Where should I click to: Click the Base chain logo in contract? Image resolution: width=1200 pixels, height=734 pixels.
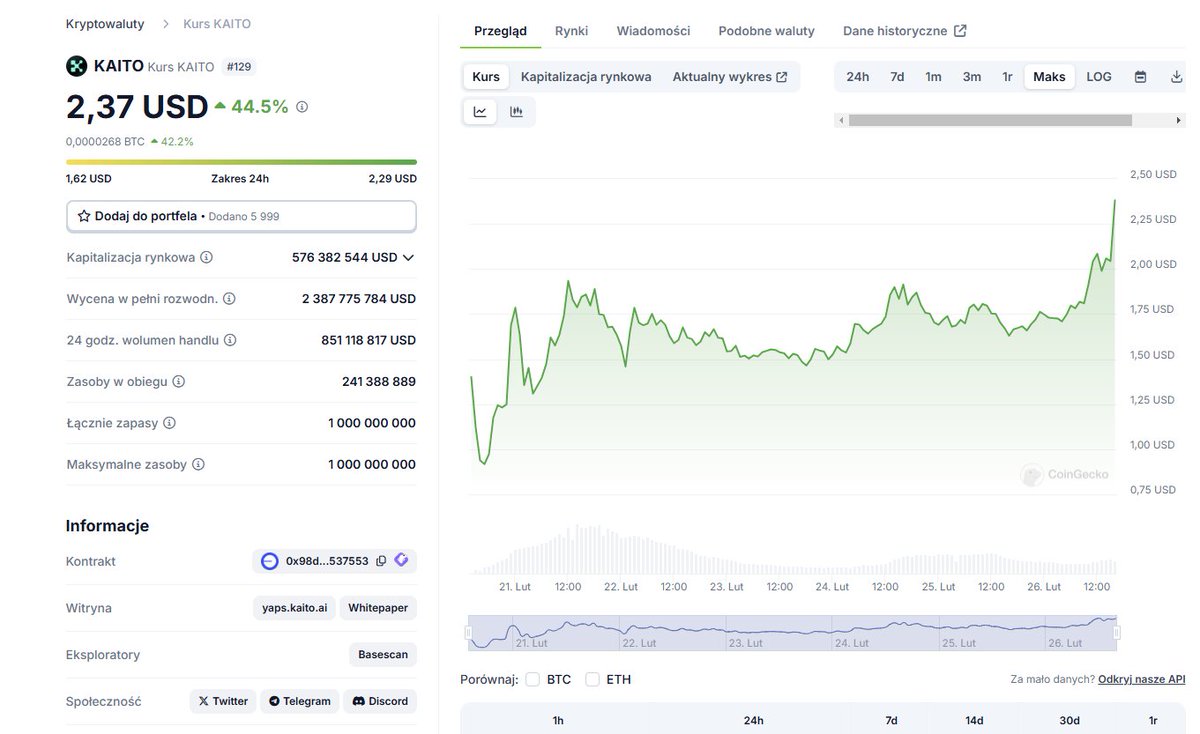(269, 561)
